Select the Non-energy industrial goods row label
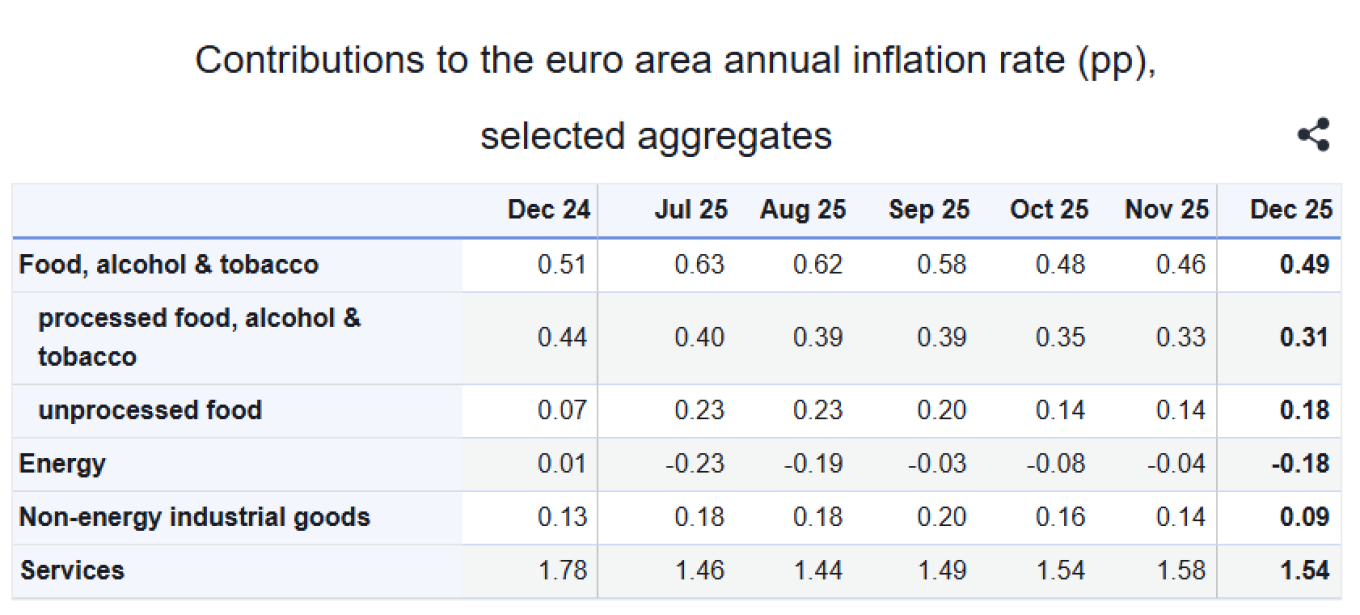 [195, 518]
